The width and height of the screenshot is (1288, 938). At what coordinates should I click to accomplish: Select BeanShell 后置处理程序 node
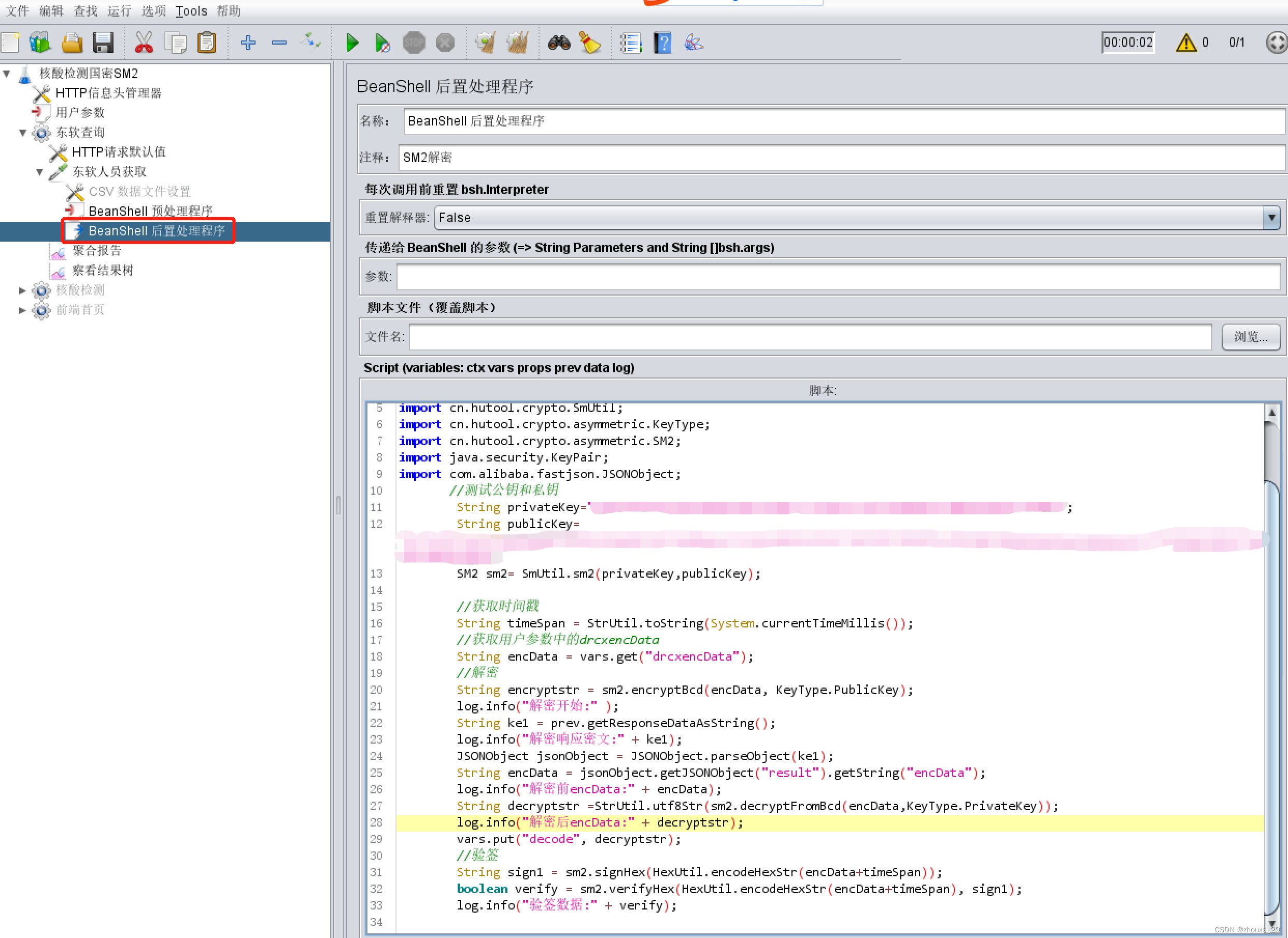[x=156, y=231]
